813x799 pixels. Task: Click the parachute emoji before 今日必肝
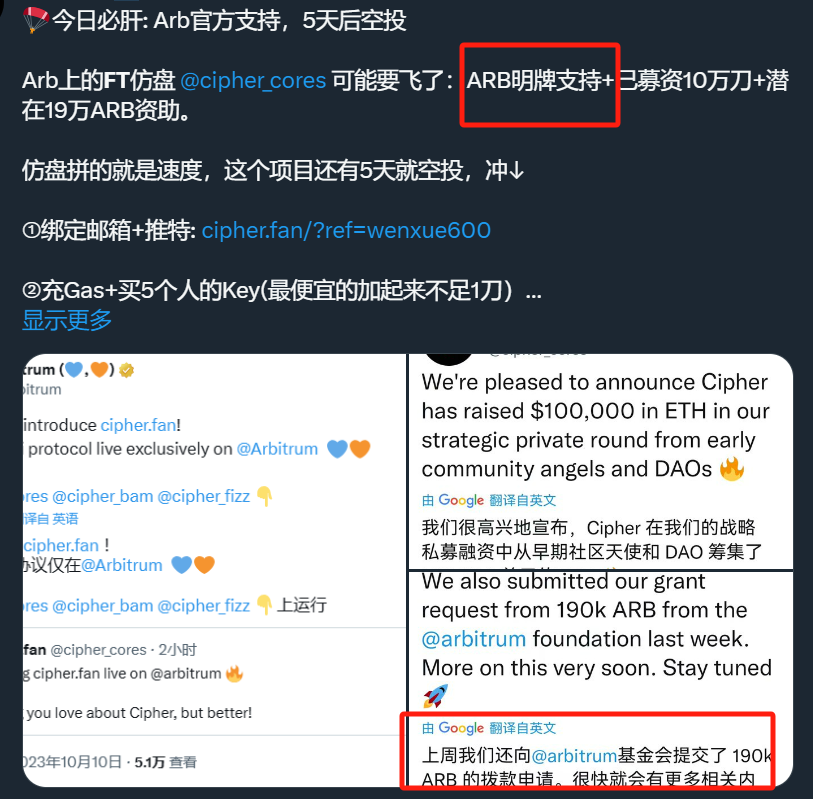(36, 20)
